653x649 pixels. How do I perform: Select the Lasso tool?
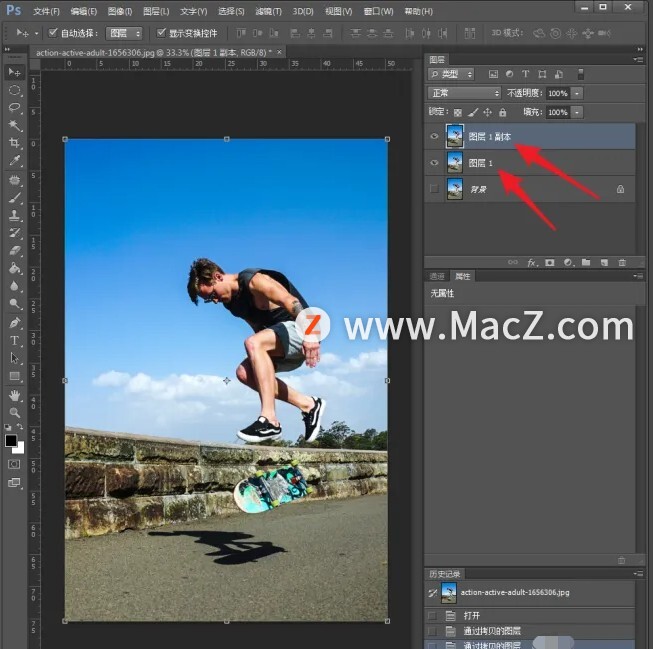(x=15, y=108)
